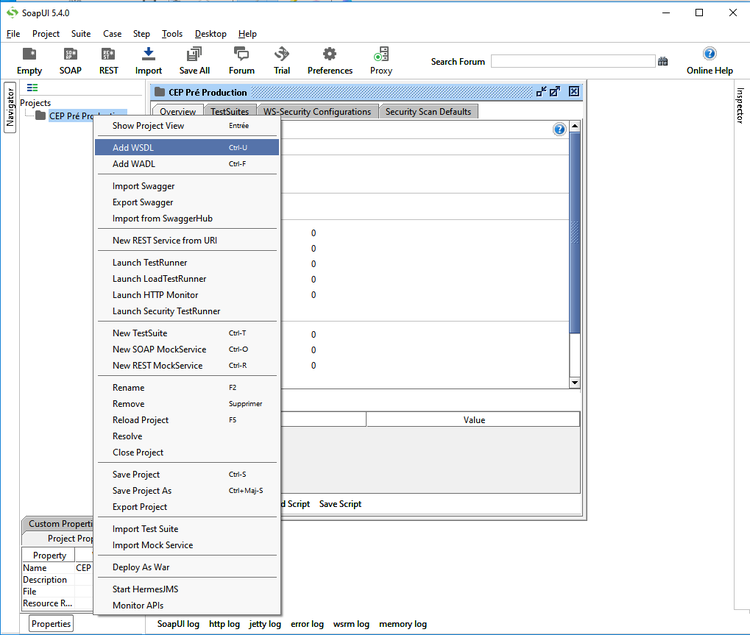Viewport: 750px width, 635px height.
Task: Open the Project menu
Action: coord(46,34)
